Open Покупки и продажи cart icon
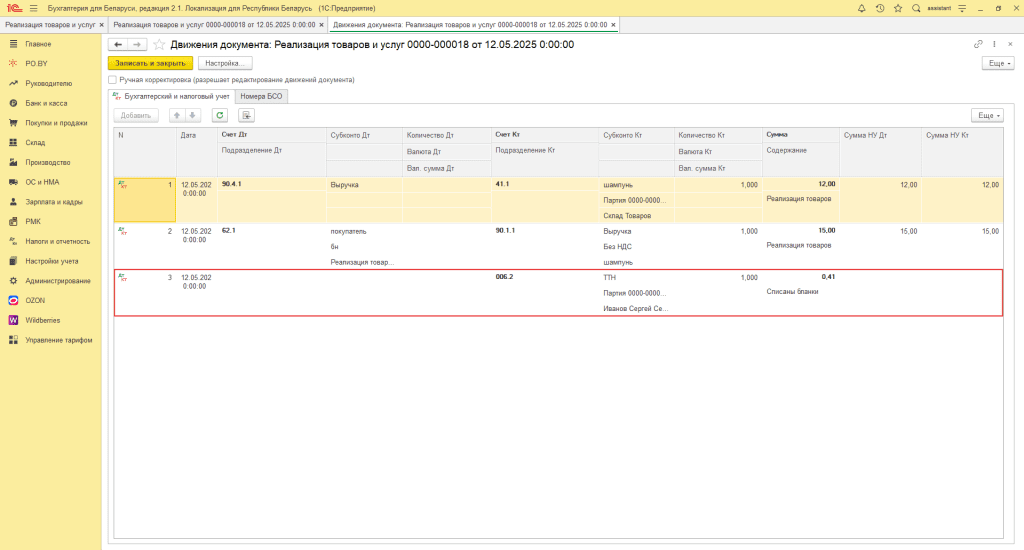This screenshot has height=550, width=1024. [x=13, y=123]
